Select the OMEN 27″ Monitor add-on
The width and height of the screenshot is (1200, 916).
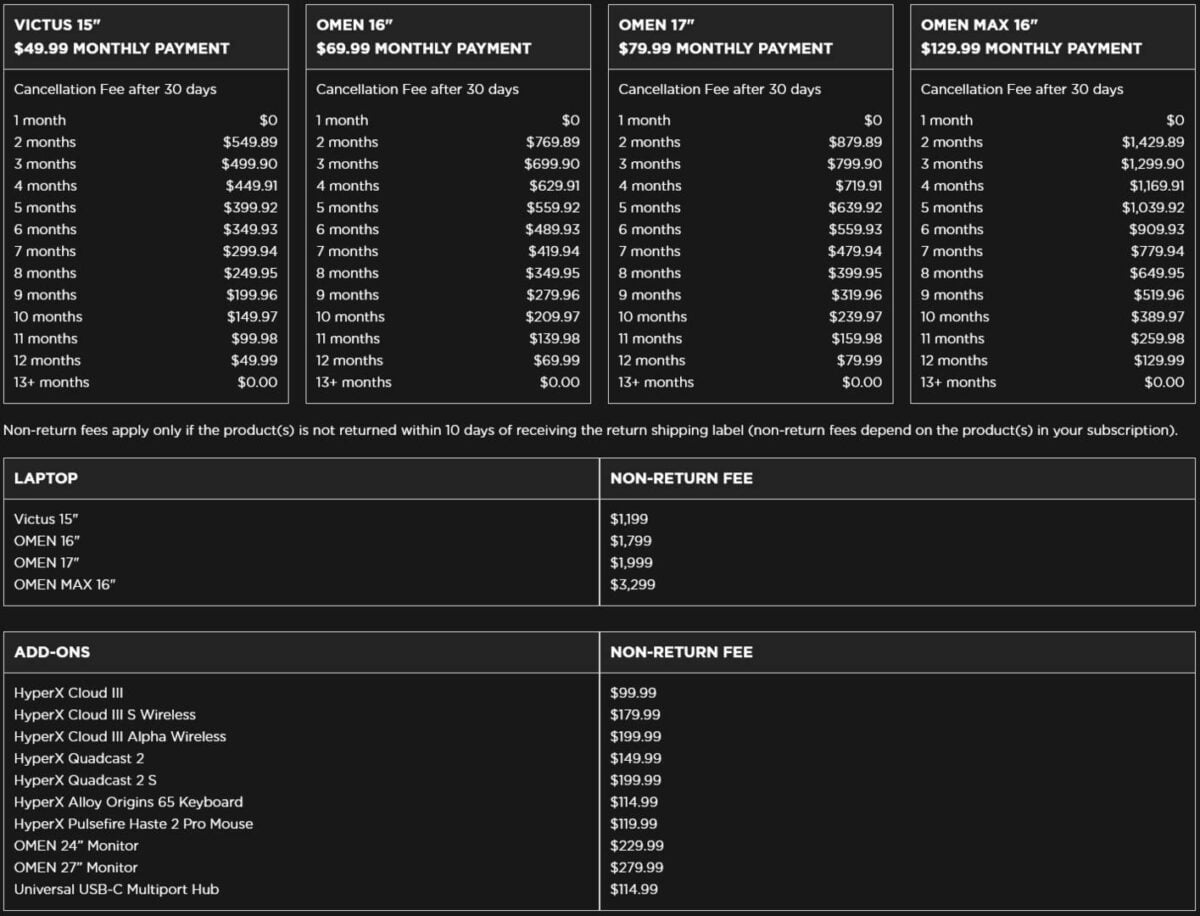pyautogui.click(x=76, y=868)
